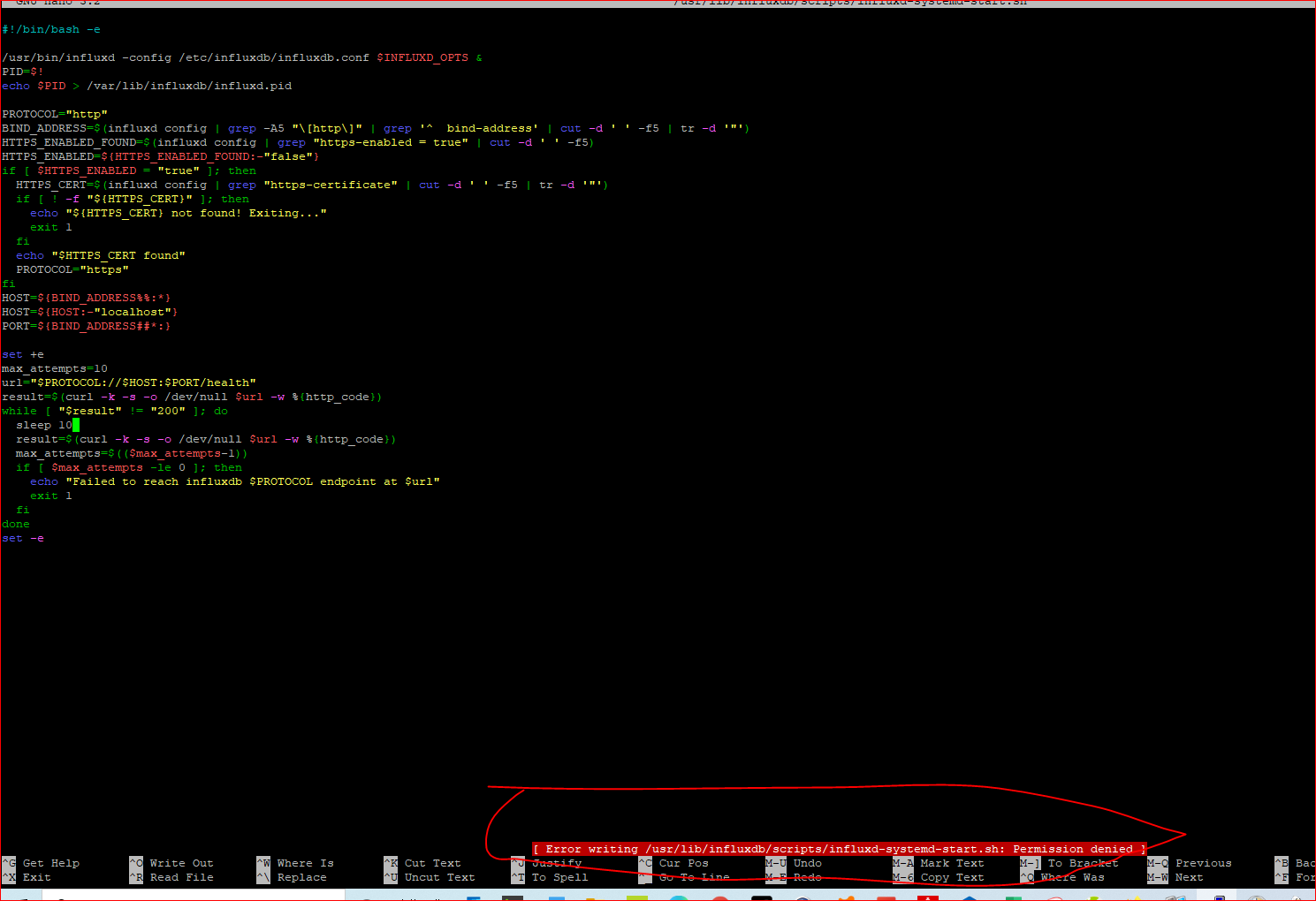
Task: Click the Get Help shortcut label
Action: click(x=50, y=863)
